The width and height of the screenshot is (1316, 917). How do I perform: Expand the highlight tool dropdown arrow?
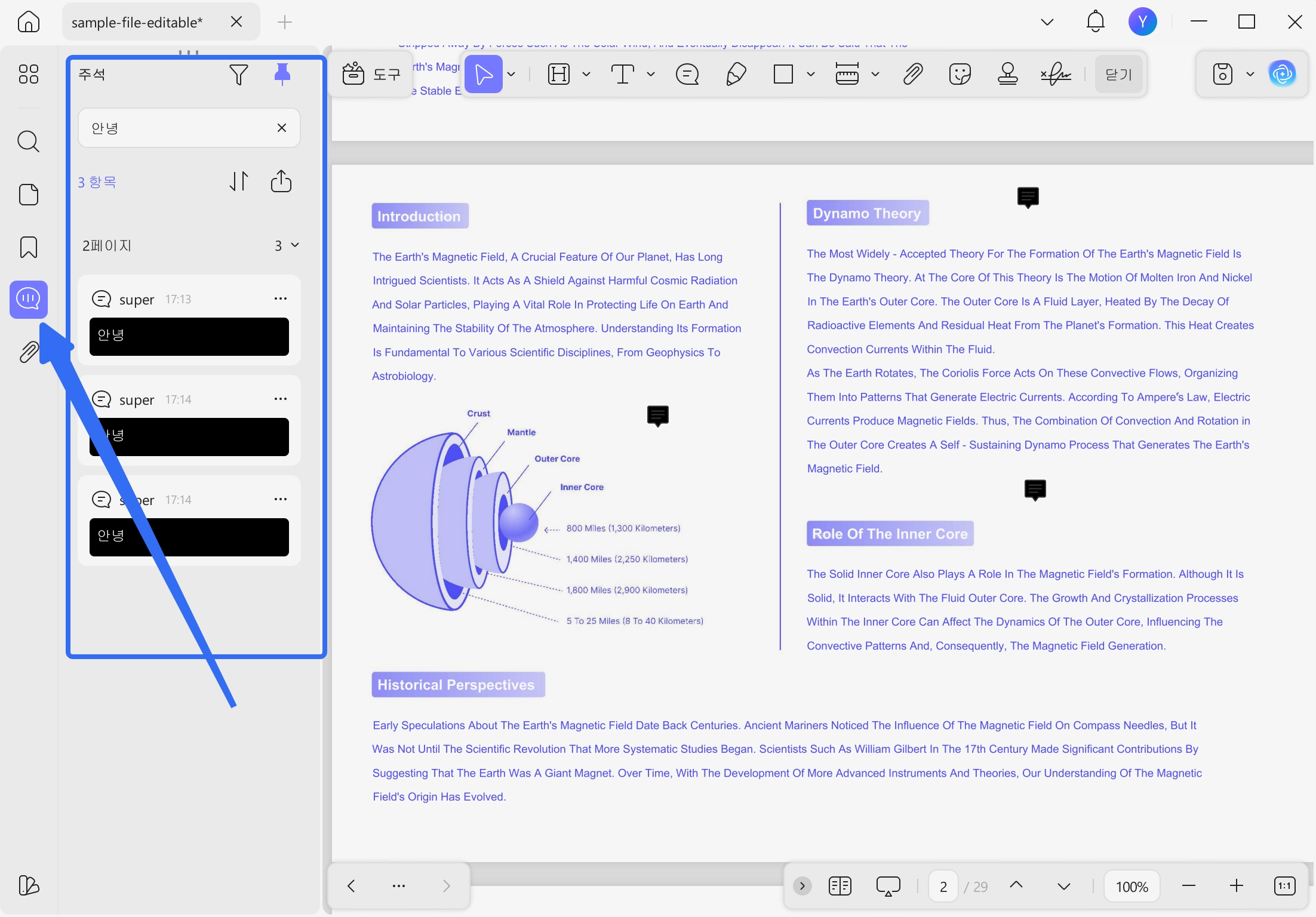pyautogui.click(x=586, y=74)
